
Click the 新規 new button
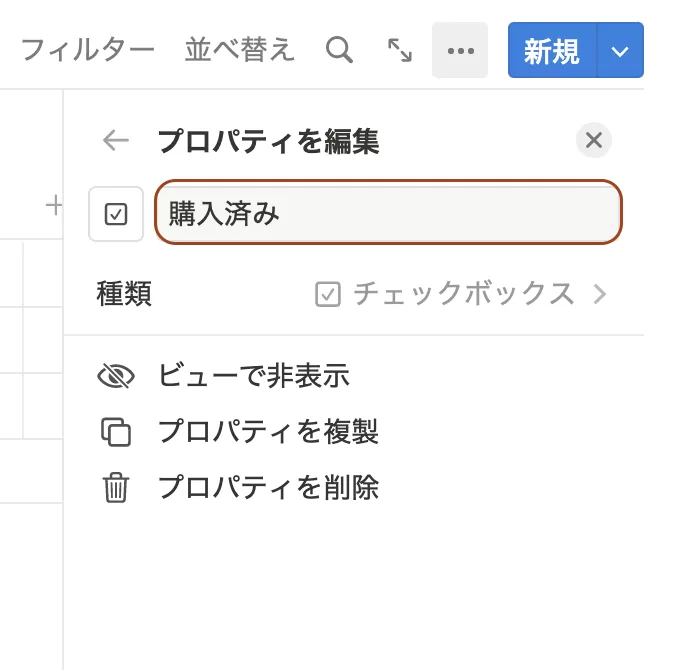click(552, 50)
